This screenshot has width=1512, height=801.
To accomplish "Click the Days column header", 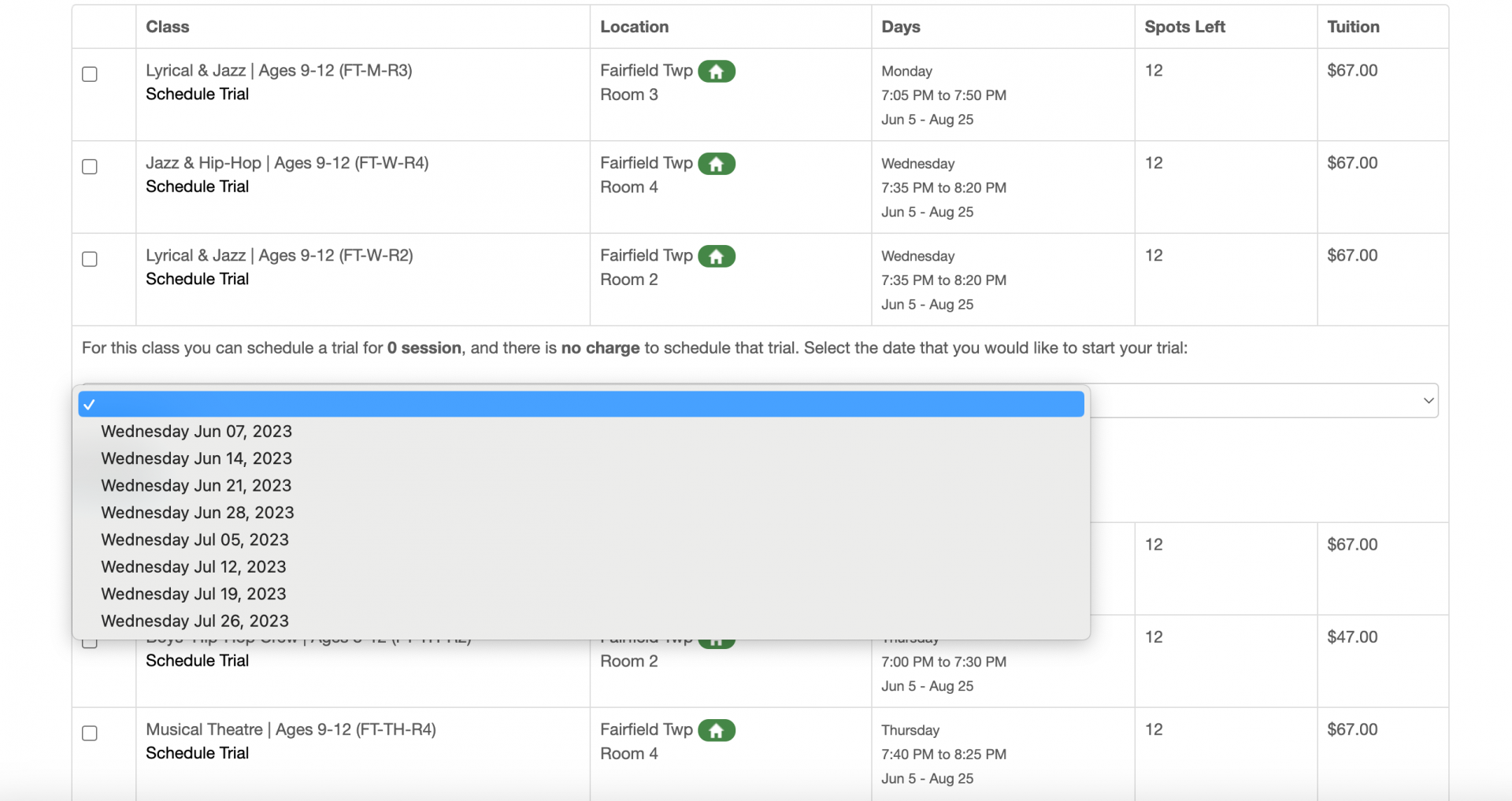I will click(900, 27).
